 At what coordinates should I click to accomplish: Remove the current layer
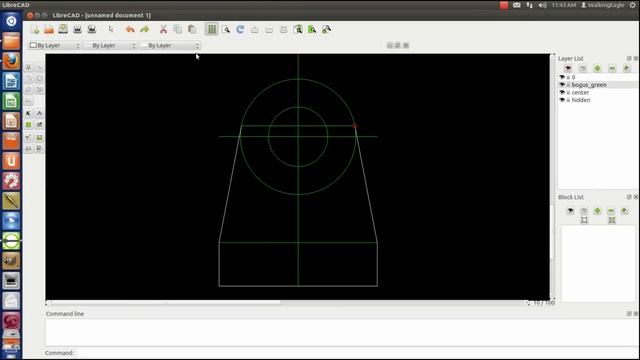[612, 69]
